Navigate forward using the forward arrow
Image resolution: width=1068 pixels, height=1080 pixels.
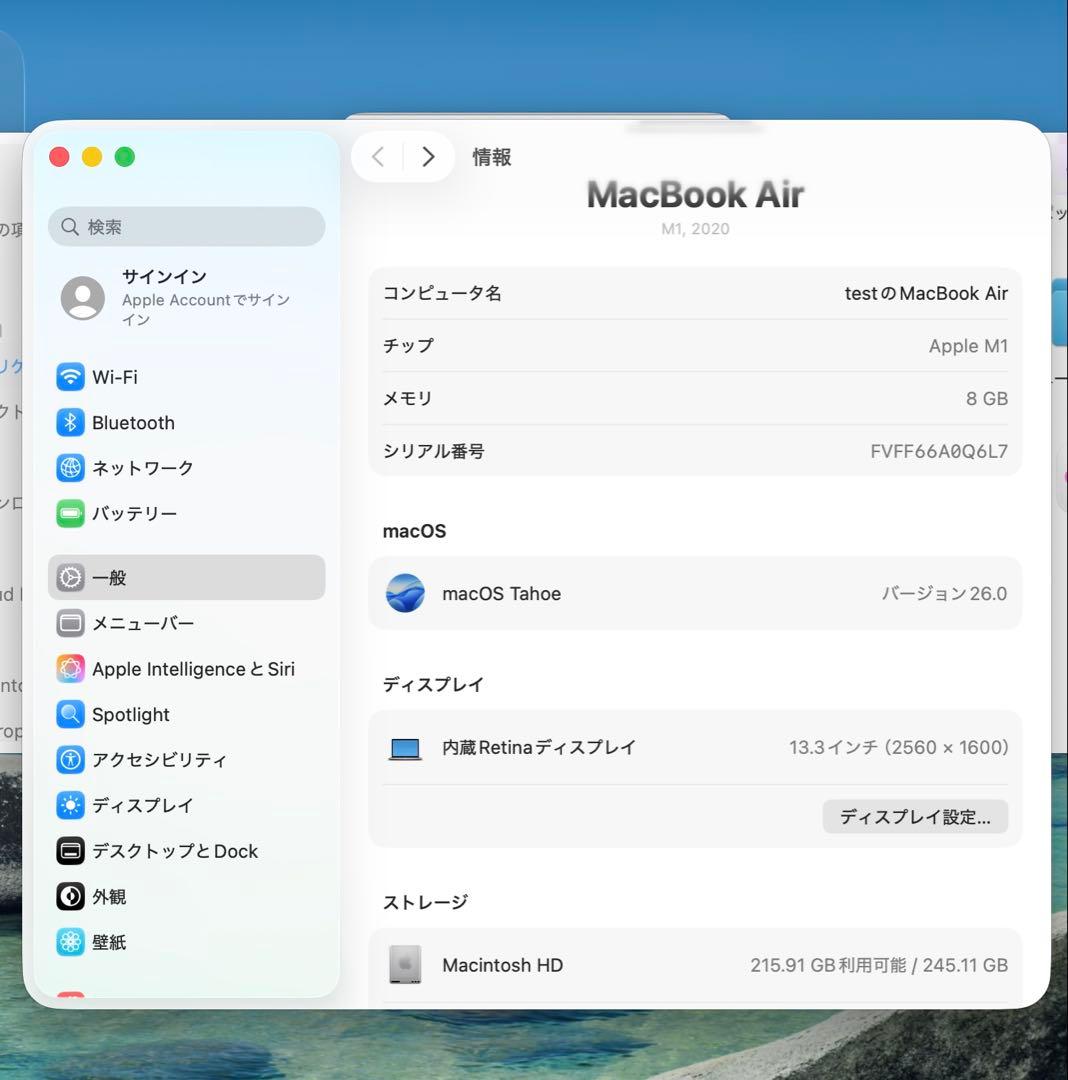tap(428, 157)
